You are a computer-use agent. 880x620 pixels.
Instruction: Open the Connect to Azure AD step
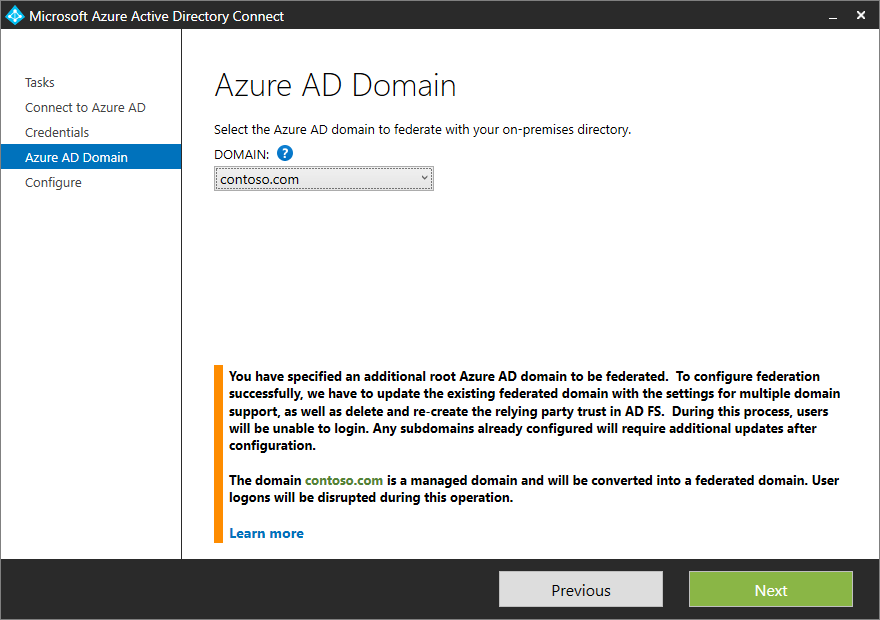point(84,107)
